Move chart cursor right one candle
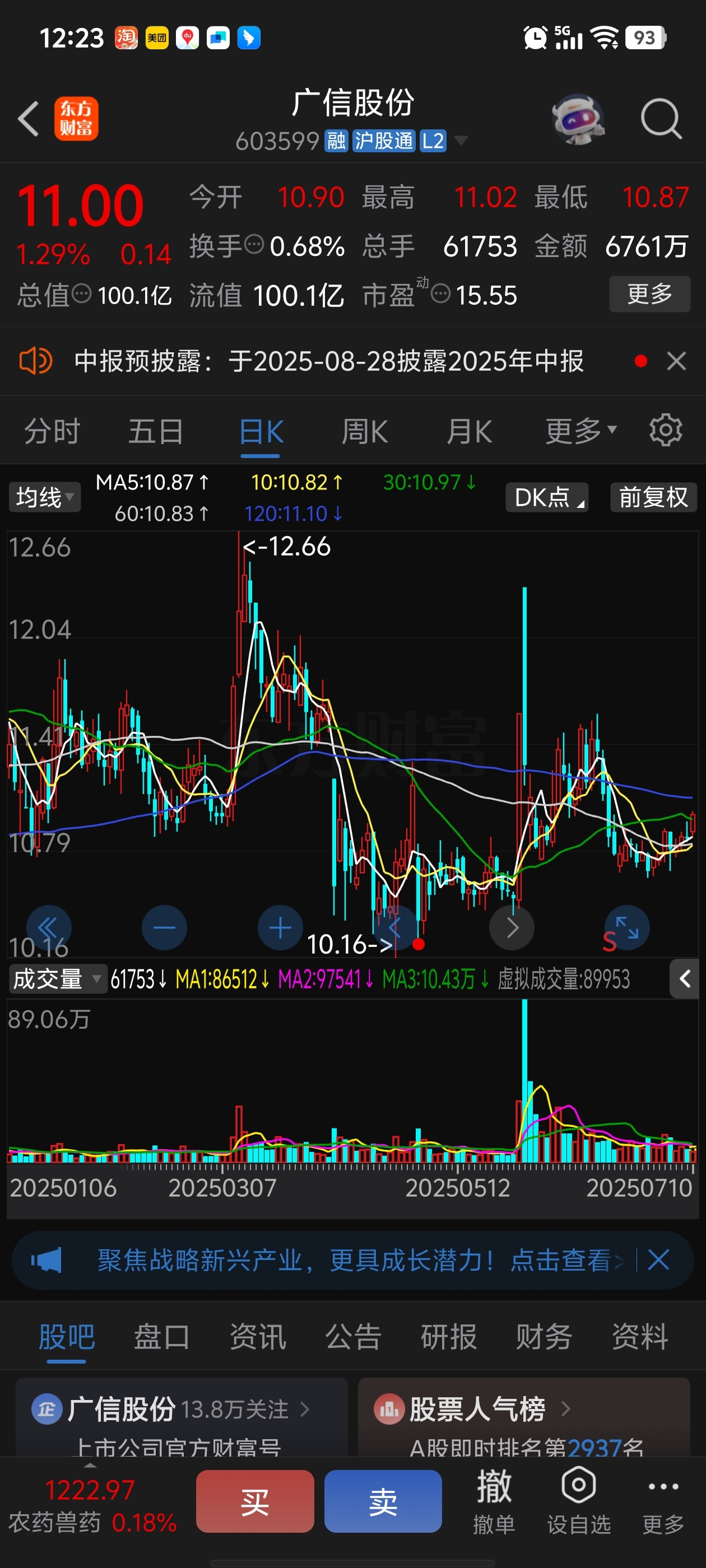Viewport: 706px width, 1568px height. coord(512,928)
